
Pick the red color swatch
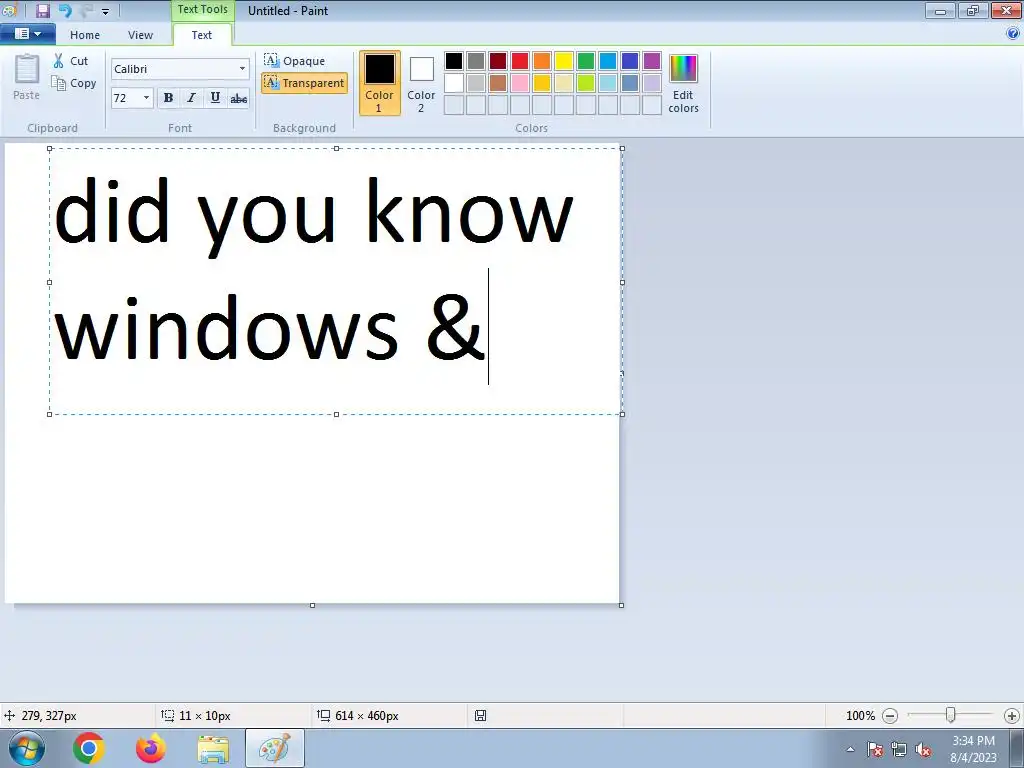click(520, 61)
